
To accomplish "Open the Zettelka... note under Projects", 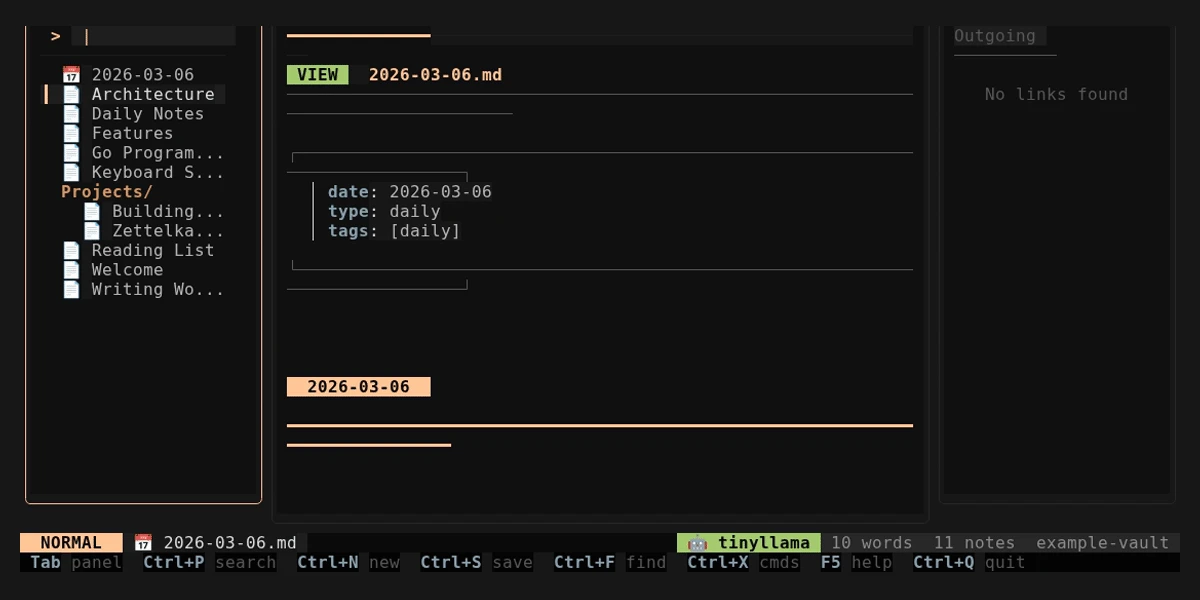I will click(168, 231).
